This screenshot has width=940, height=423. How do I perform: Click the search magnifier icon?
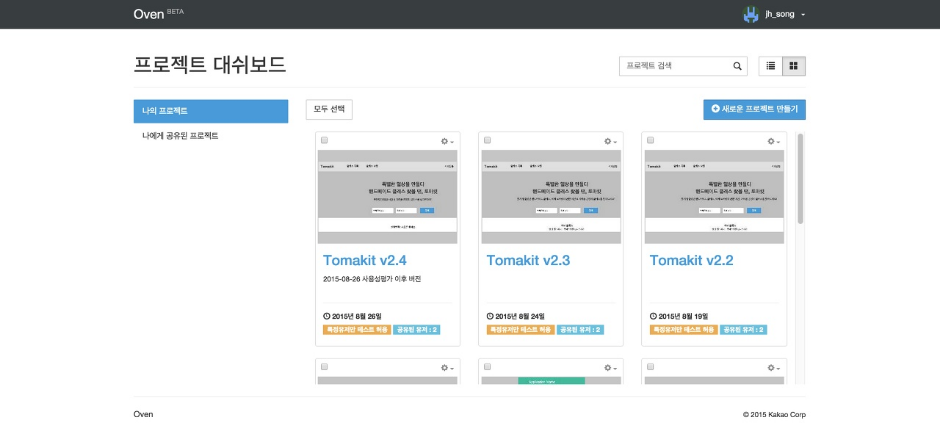738,66
